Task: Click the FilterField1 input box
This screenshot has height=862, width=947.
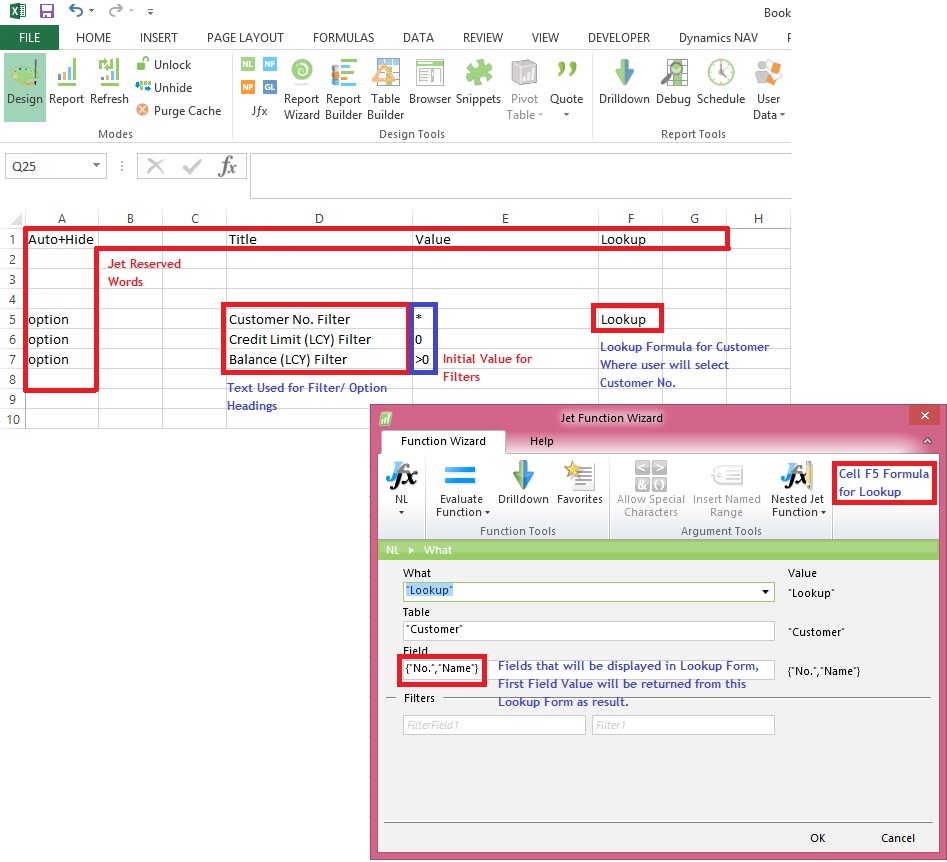Action: 494,726
